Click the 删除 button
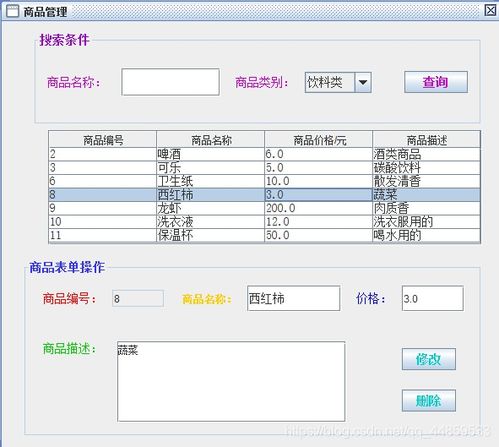499x447 pixels. (x=429, y=400)
